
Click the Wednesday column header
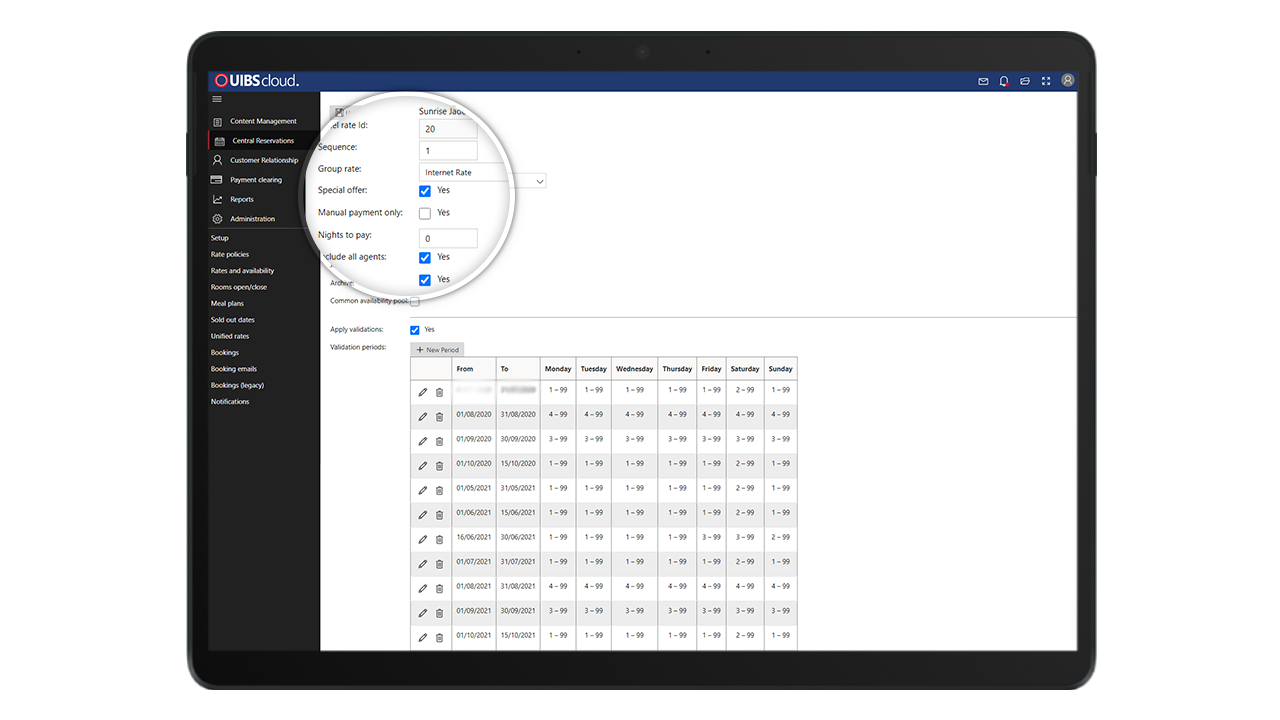(x=634, y=369)
